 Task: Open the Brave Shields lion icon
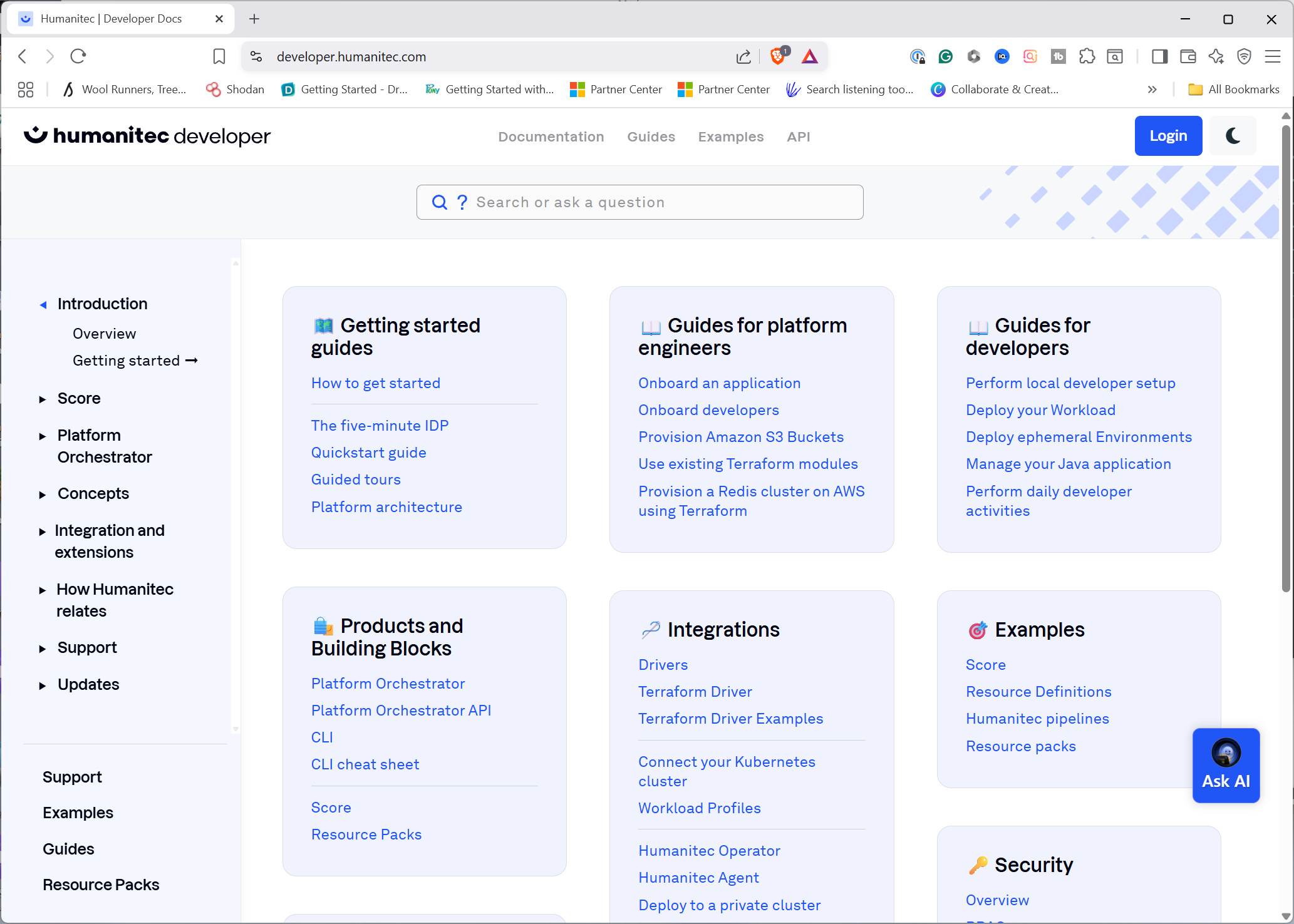click(x=779, y=56)
